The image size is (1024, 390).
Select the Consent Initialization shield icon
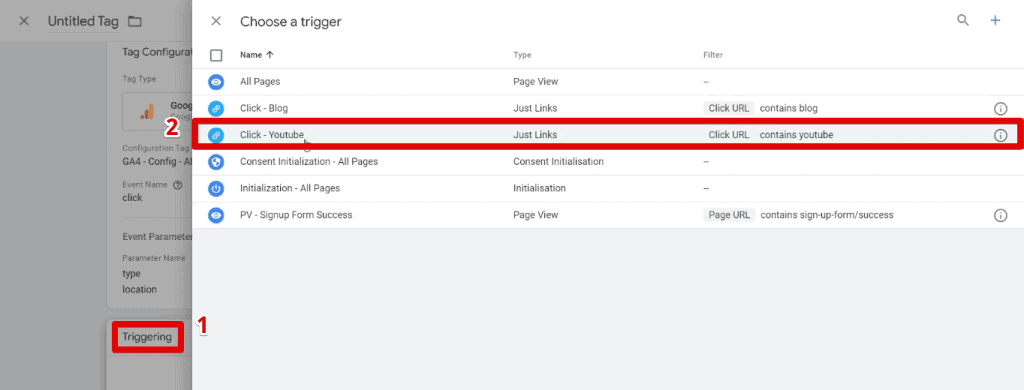point(216,161)
